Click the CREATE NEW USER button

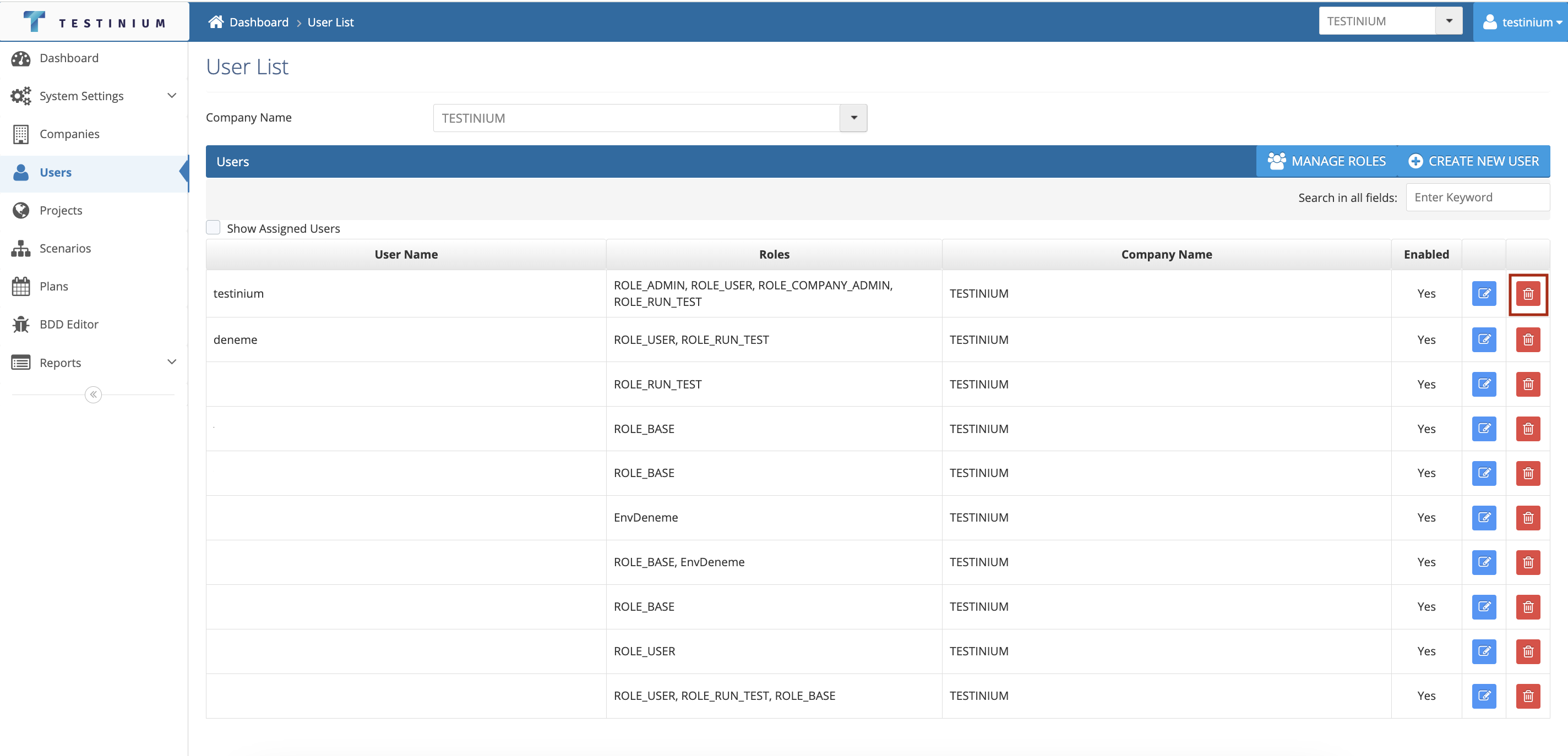tap(1473, 161)
